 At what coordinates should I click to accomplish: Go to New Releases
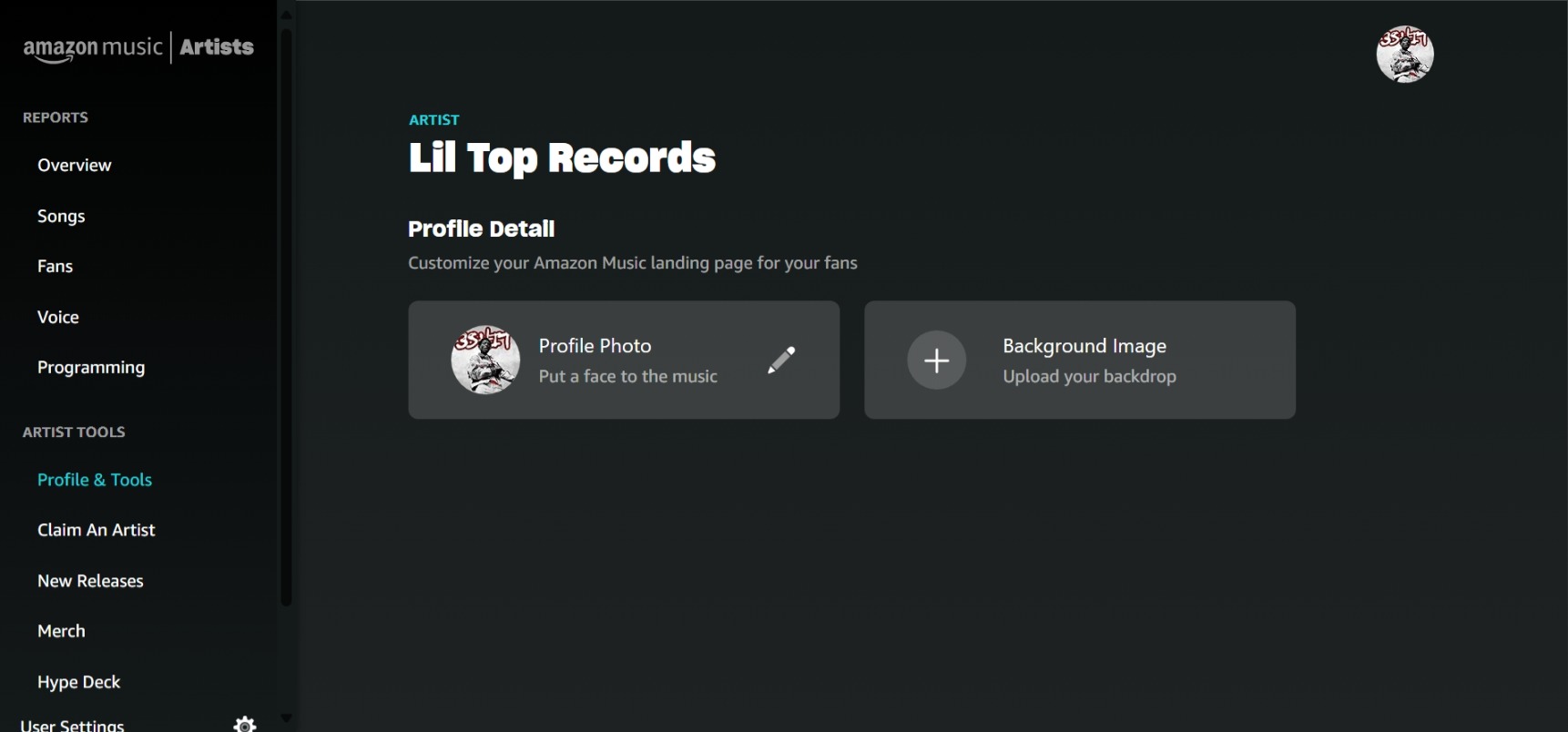point(90,581)
